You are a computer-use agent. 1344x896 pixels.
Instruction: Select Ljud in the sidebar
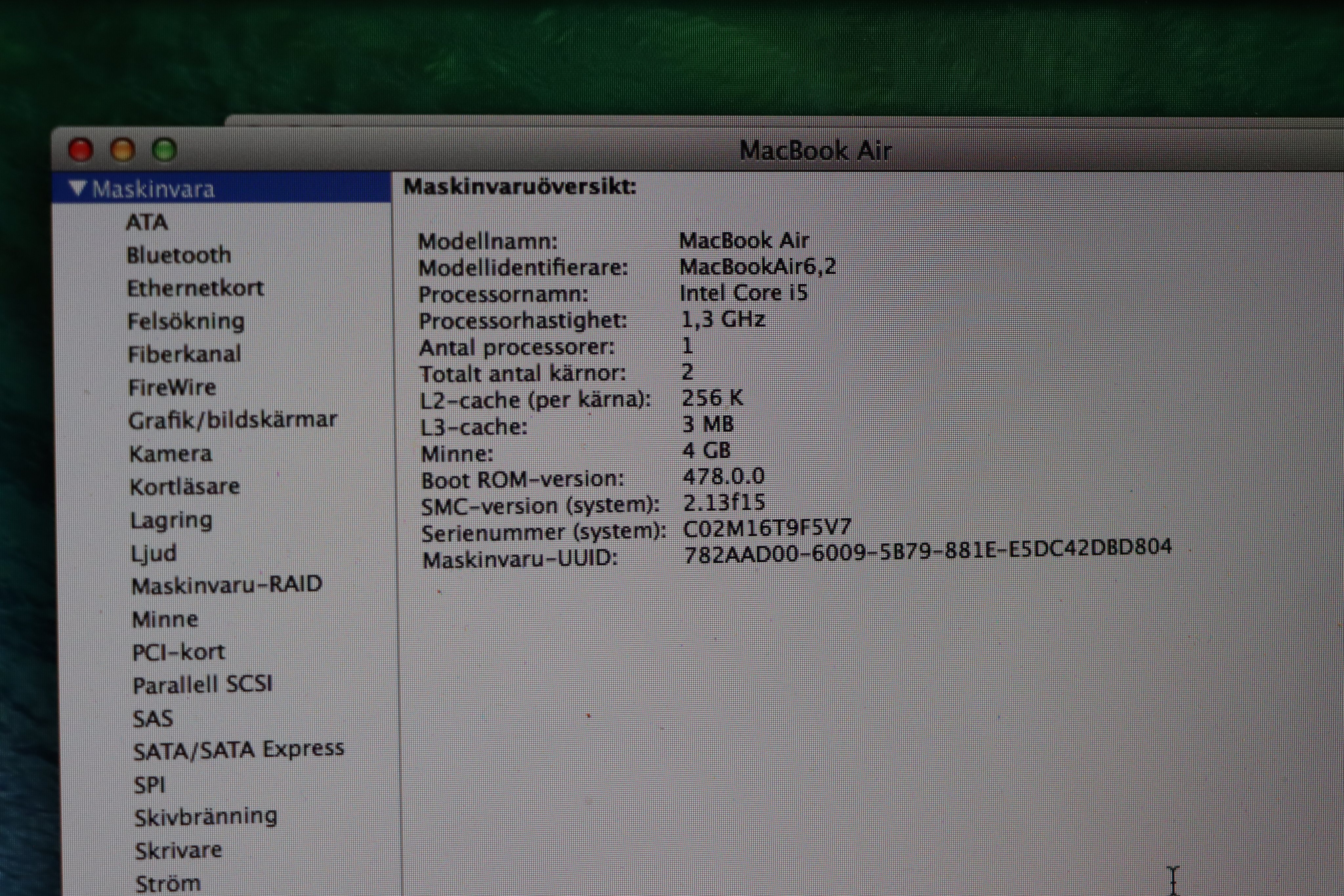[x=154, y=553]
